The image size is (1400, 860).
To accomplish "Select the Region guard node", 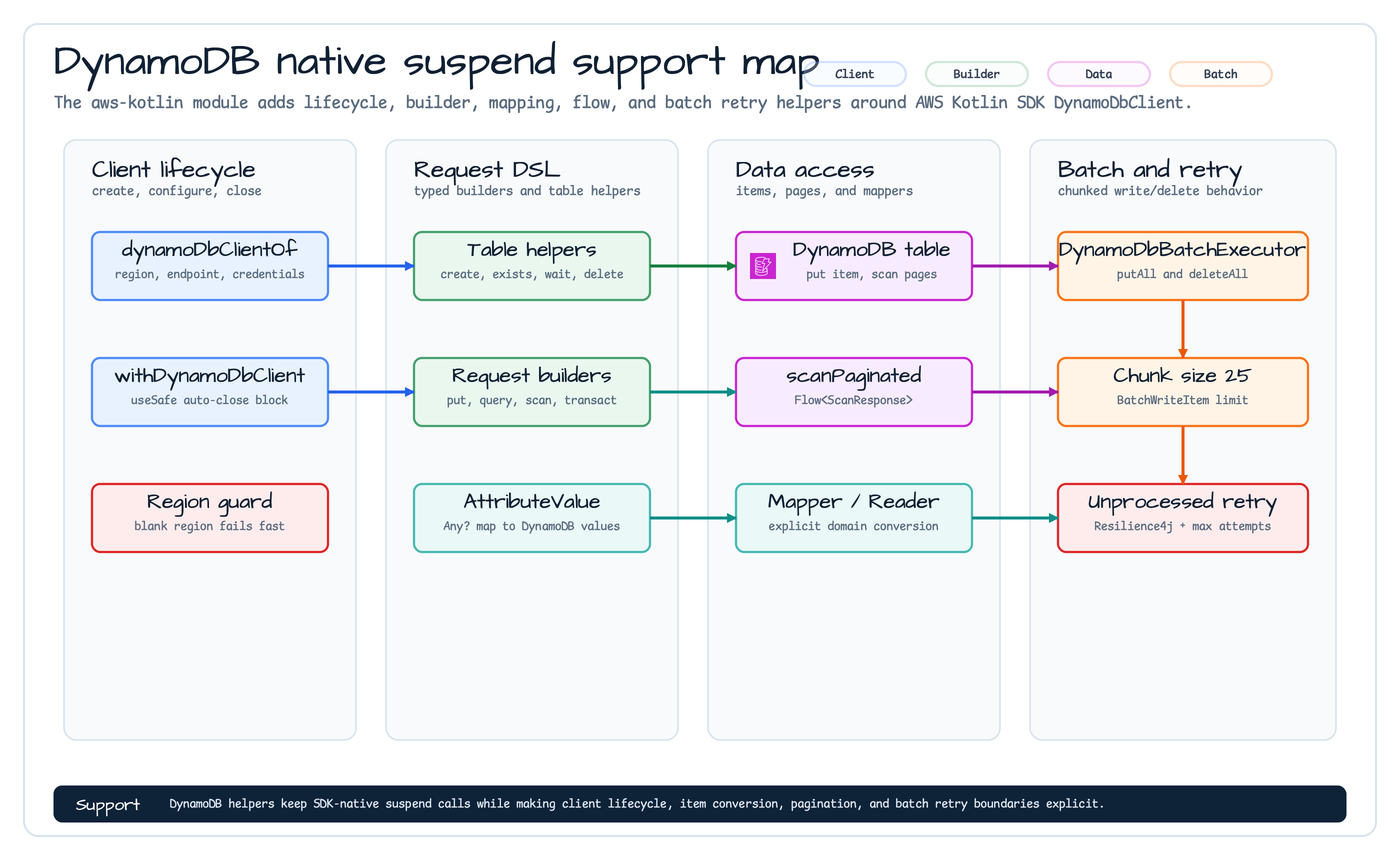I will pos(210,518).
